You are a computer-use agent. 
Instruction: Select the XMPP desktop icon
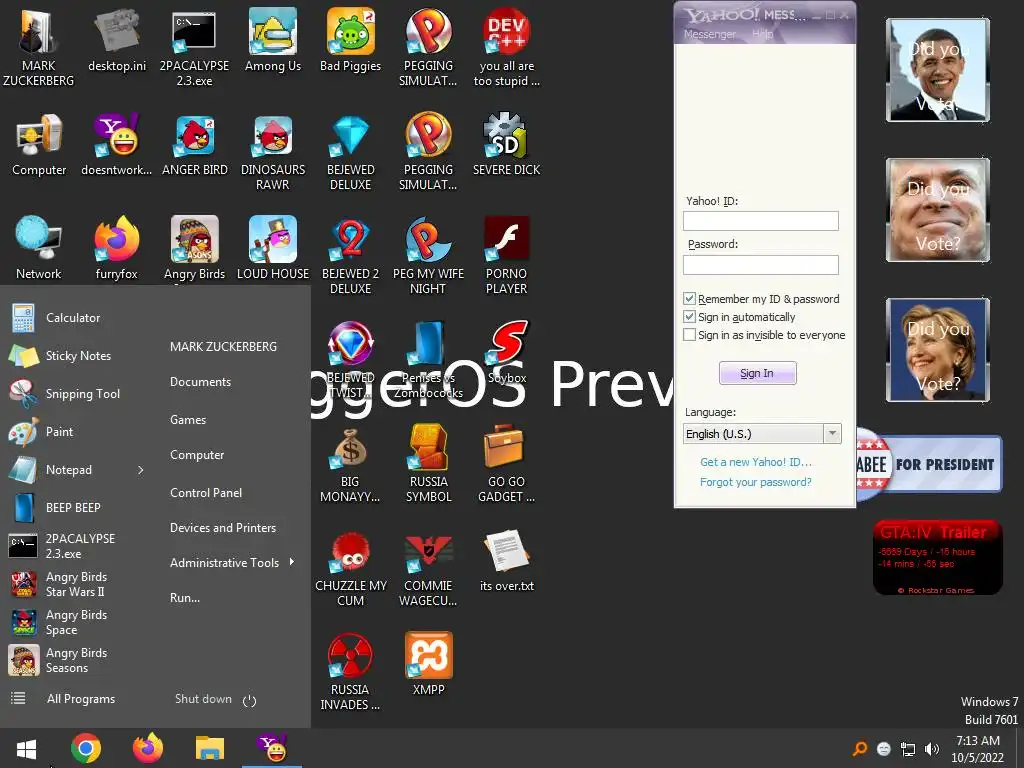click(428, 665)
